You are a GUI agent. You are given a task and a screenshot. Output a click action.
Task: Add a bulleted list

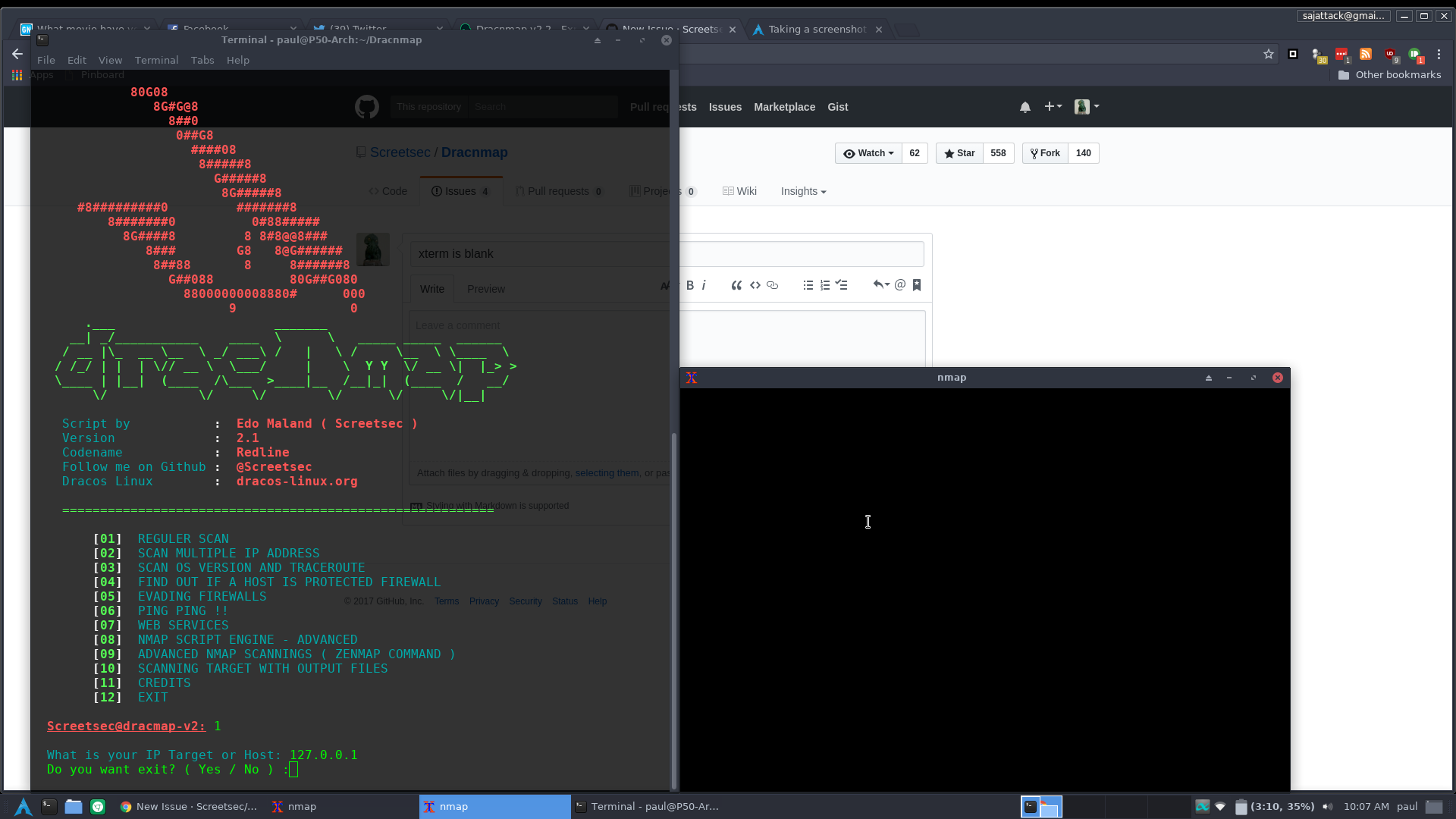coord(808,285)
